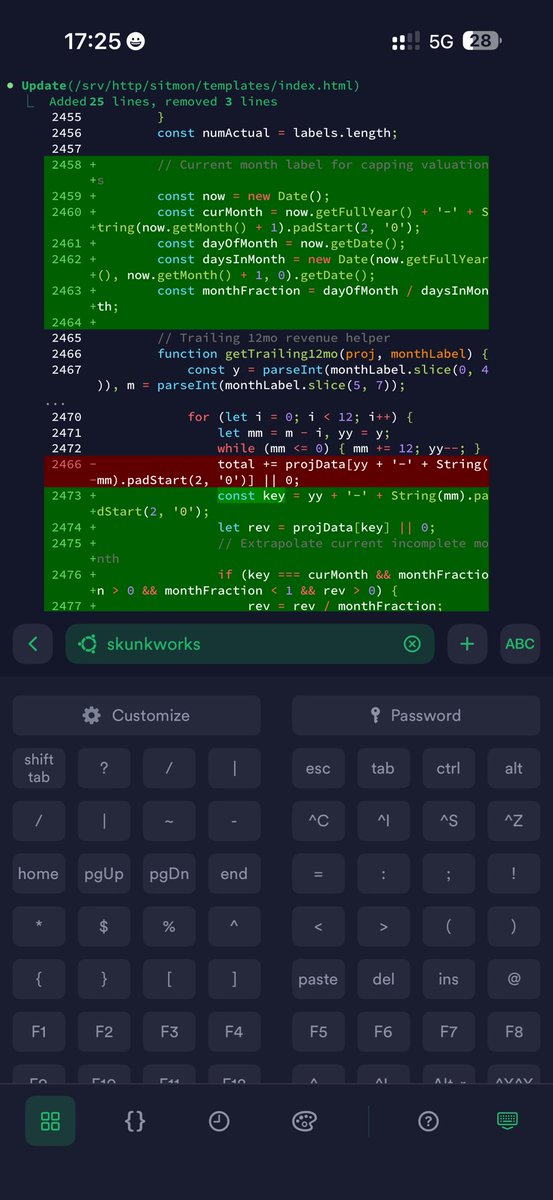Tap the [ open bracket key
The height and width of the screenshot is (1200, 553).
(169, 980)
